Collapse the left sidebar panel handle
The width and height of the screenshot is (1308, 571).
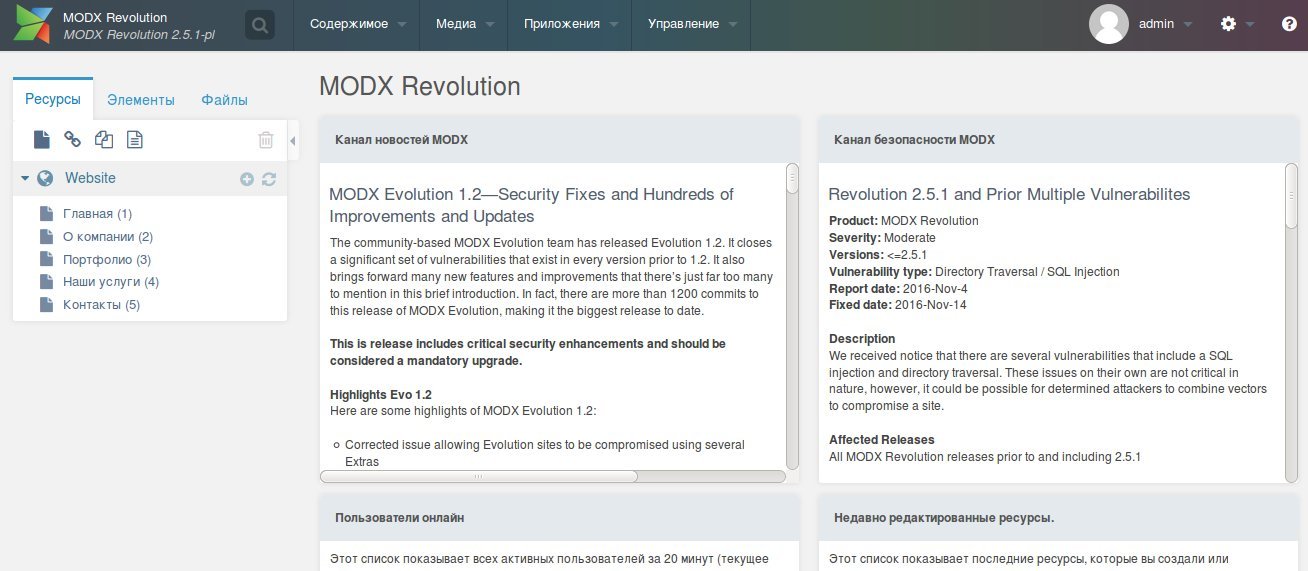(293, 142)
